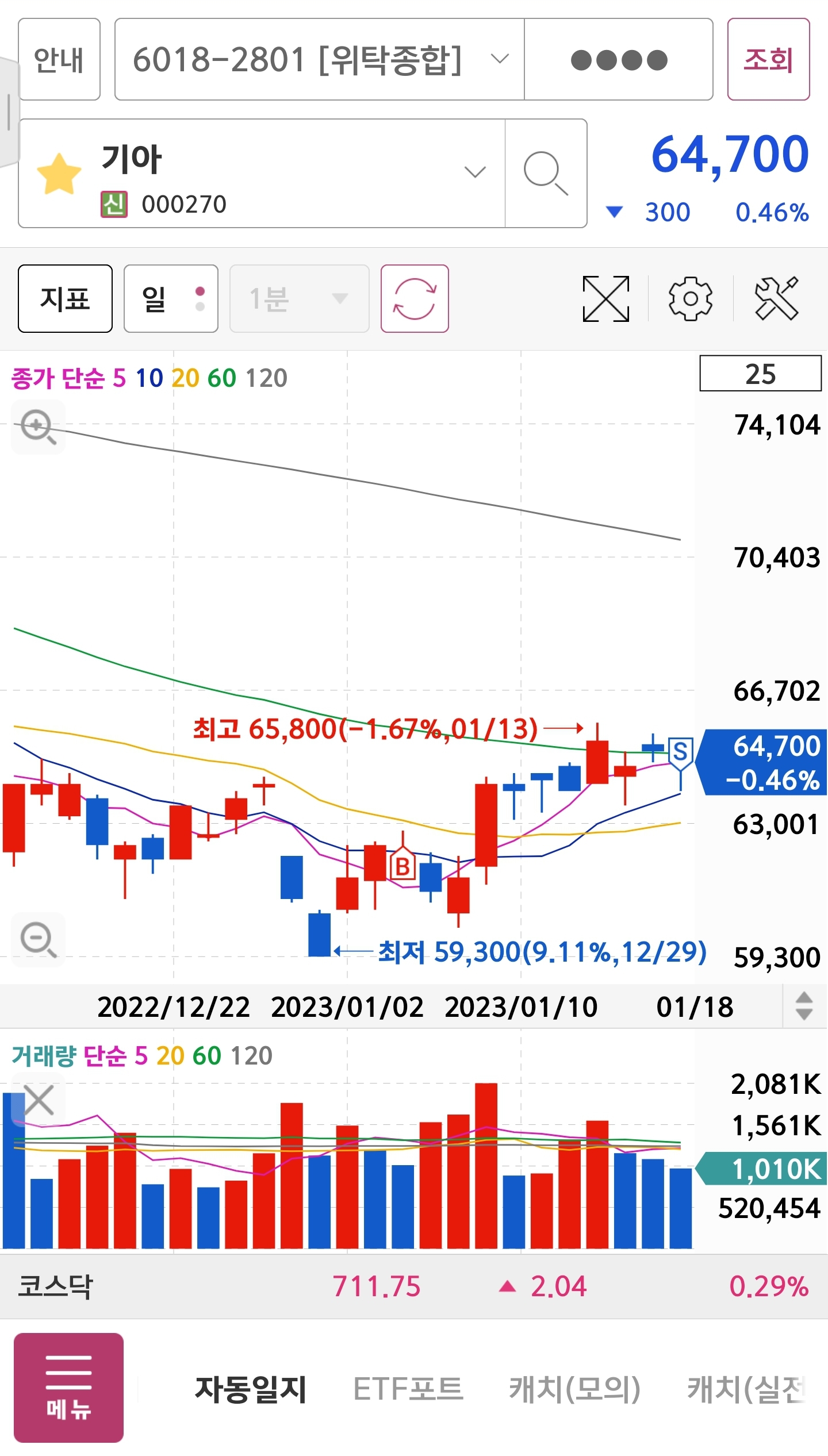The width and height of the screenshot is (828, 1456).
Task: Tap the 10-day moving average label
Action: [149, 378]
